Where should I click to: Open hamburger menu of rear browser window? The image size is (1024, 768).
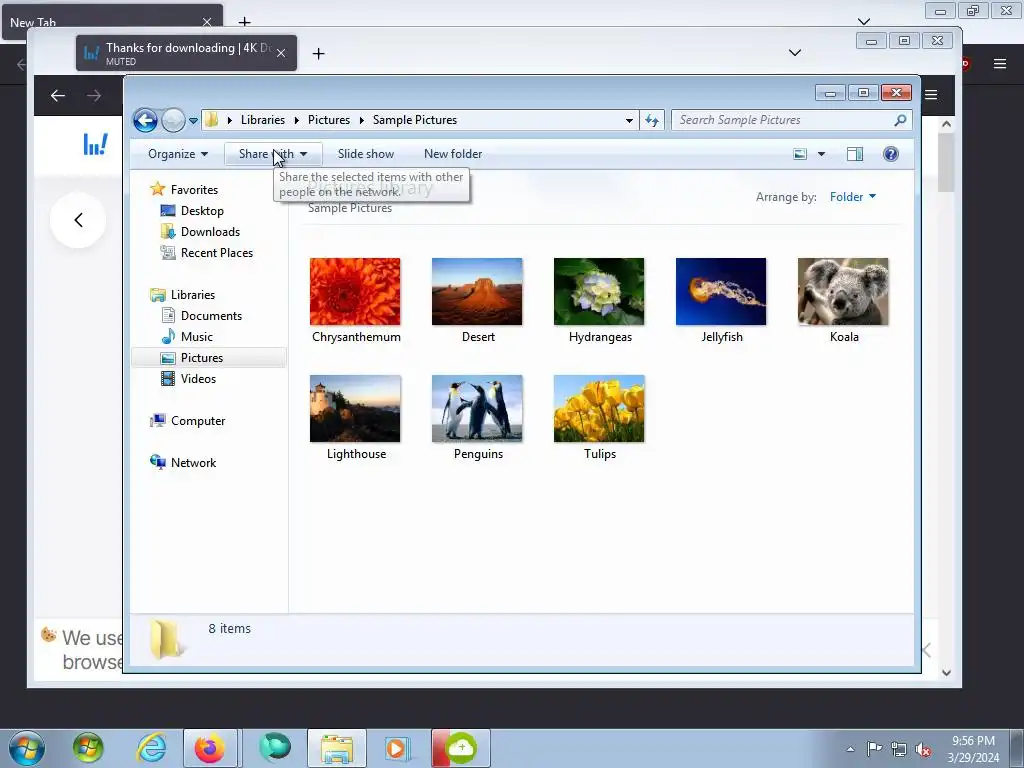point(1000,63)
